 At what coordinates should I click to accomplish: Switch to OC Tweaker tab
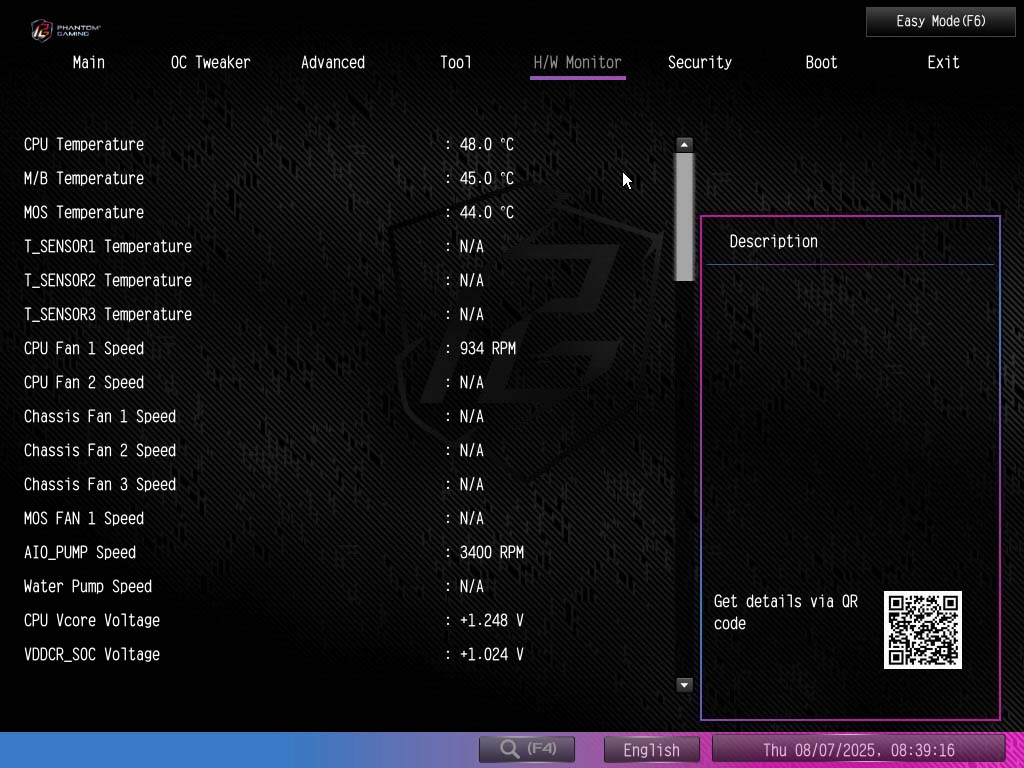210,62
